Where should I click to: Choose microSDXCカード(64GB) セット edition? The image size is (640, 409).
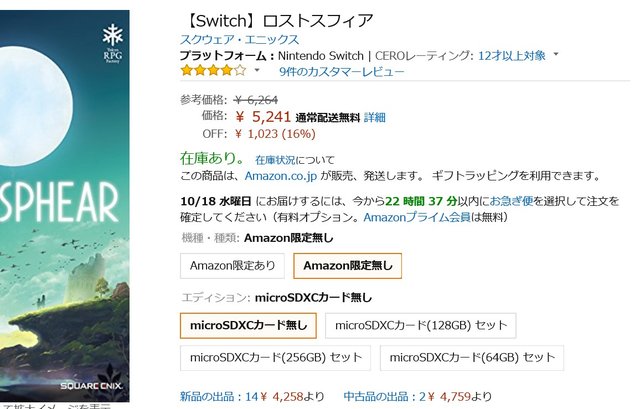pos(472,358)
